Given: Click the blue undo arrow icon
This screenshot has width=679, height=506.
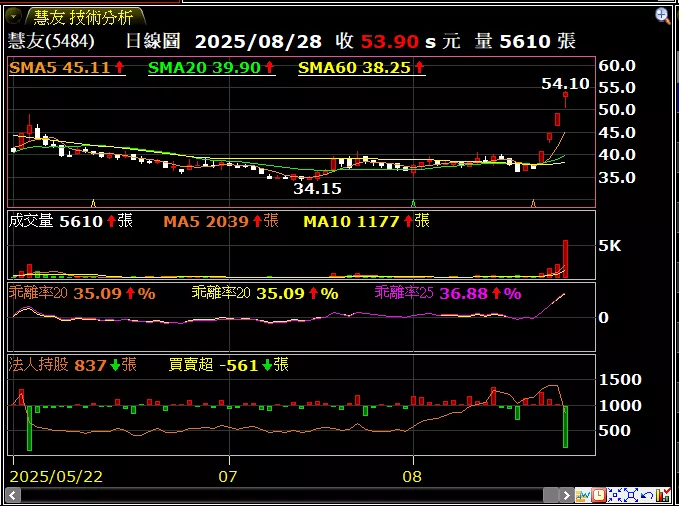Looking at the screenshot, I should coord(647,495).
